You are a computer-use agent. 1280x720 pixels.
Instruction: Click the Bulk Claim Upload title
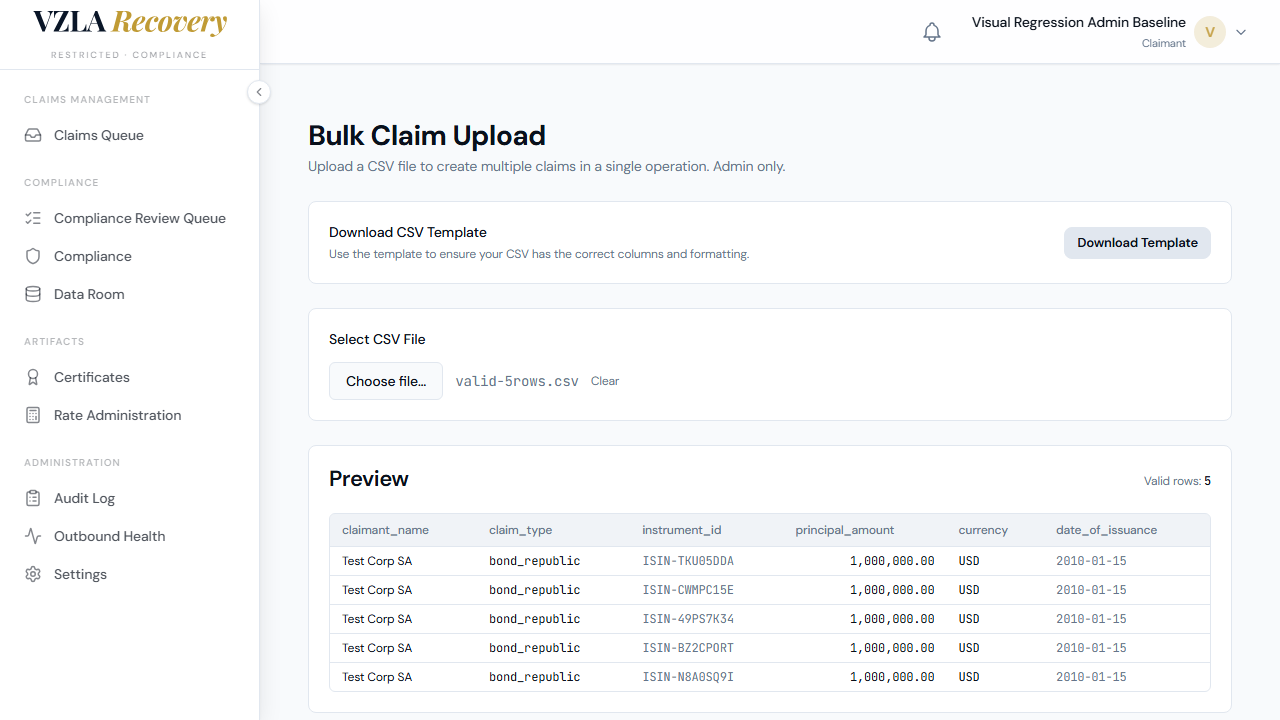pos(427,136)
